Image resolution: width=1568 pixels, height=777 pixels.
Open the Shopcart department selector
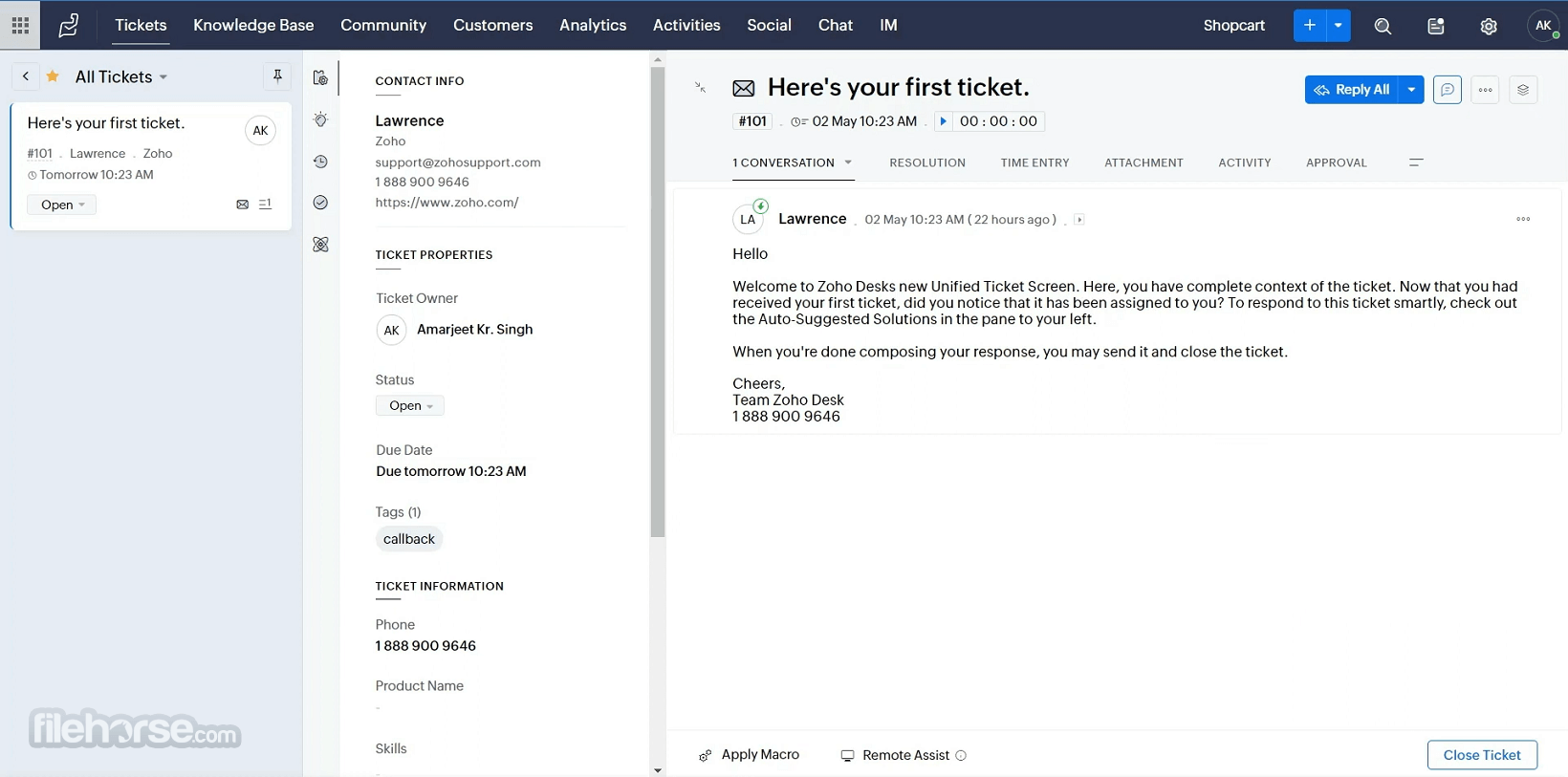[1233, 25]
